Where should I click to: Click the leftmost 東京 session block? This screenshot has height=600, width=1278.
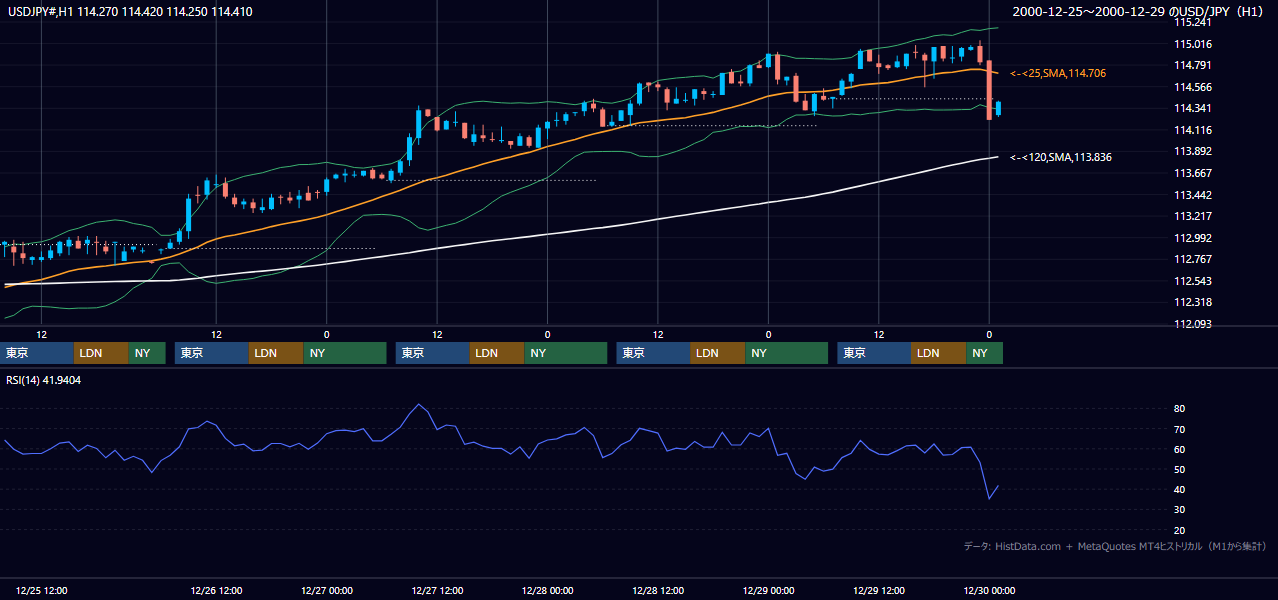click(37, 353)
